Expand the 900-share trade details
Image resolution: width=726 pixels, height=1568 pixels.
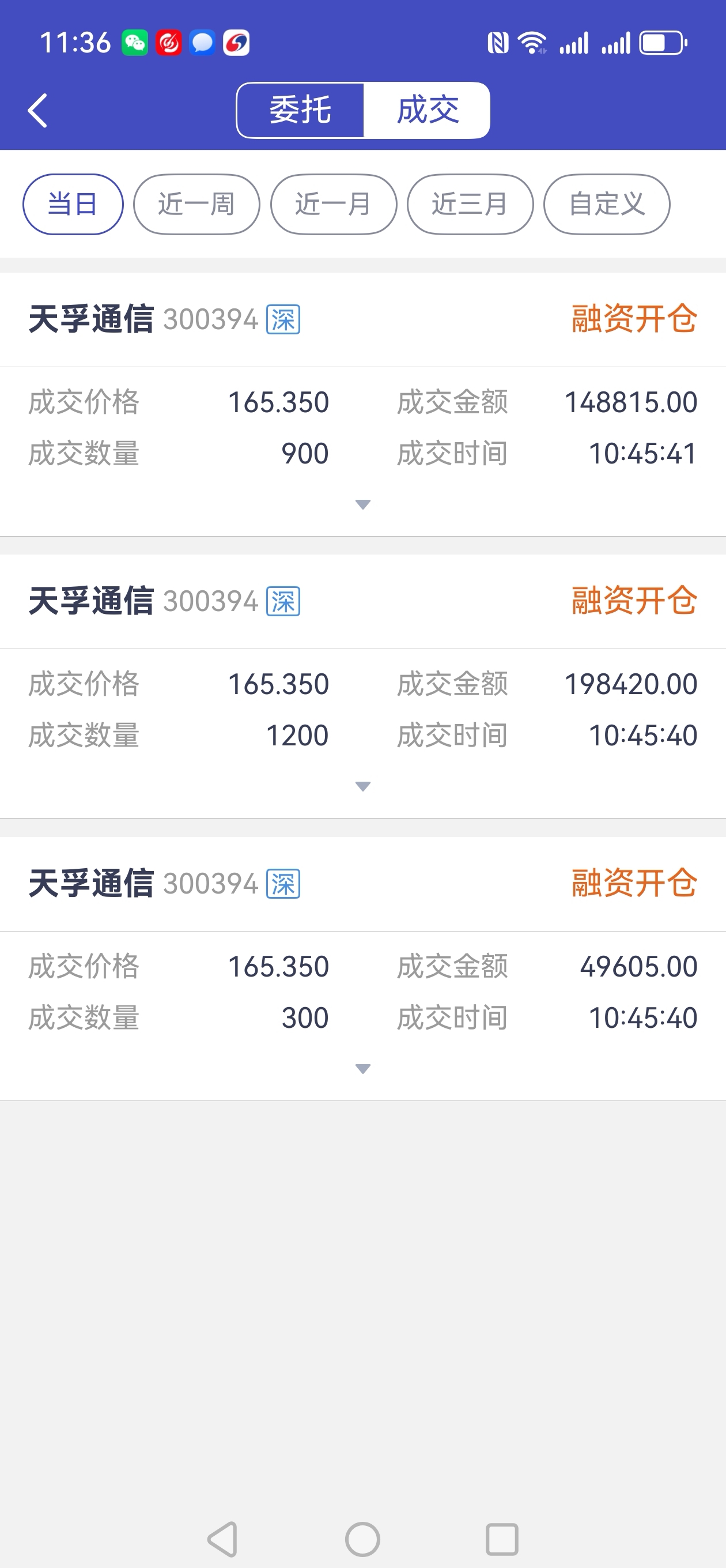tap(362, 504)
